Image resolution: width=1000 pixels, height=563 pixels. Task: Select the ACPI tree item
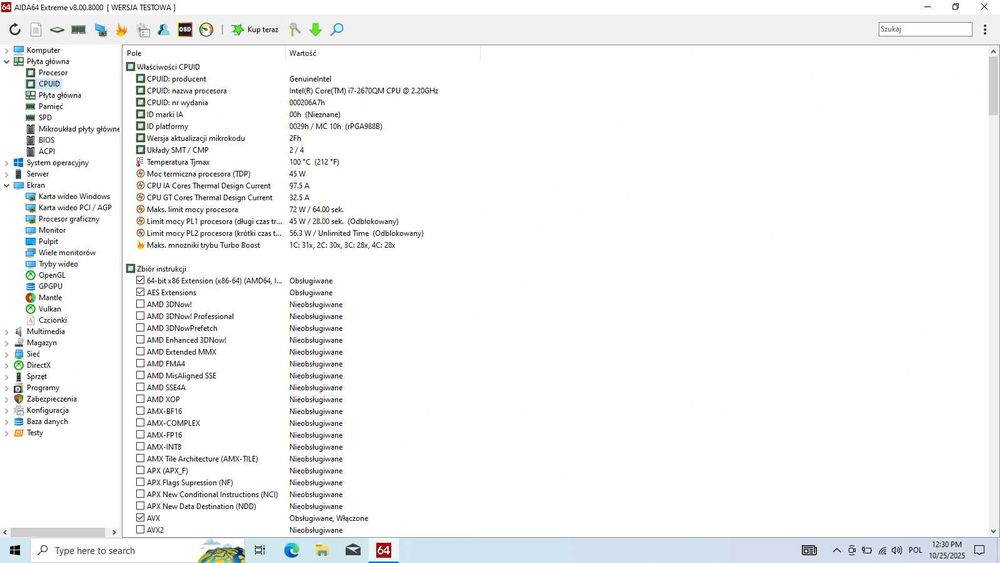tap(47, 151)
